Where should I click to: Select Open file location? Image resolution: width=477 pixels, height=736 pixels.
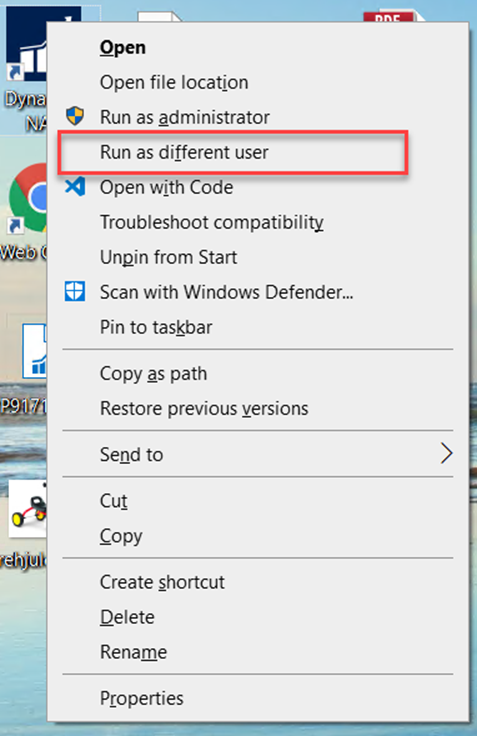(x=174, y=83)
